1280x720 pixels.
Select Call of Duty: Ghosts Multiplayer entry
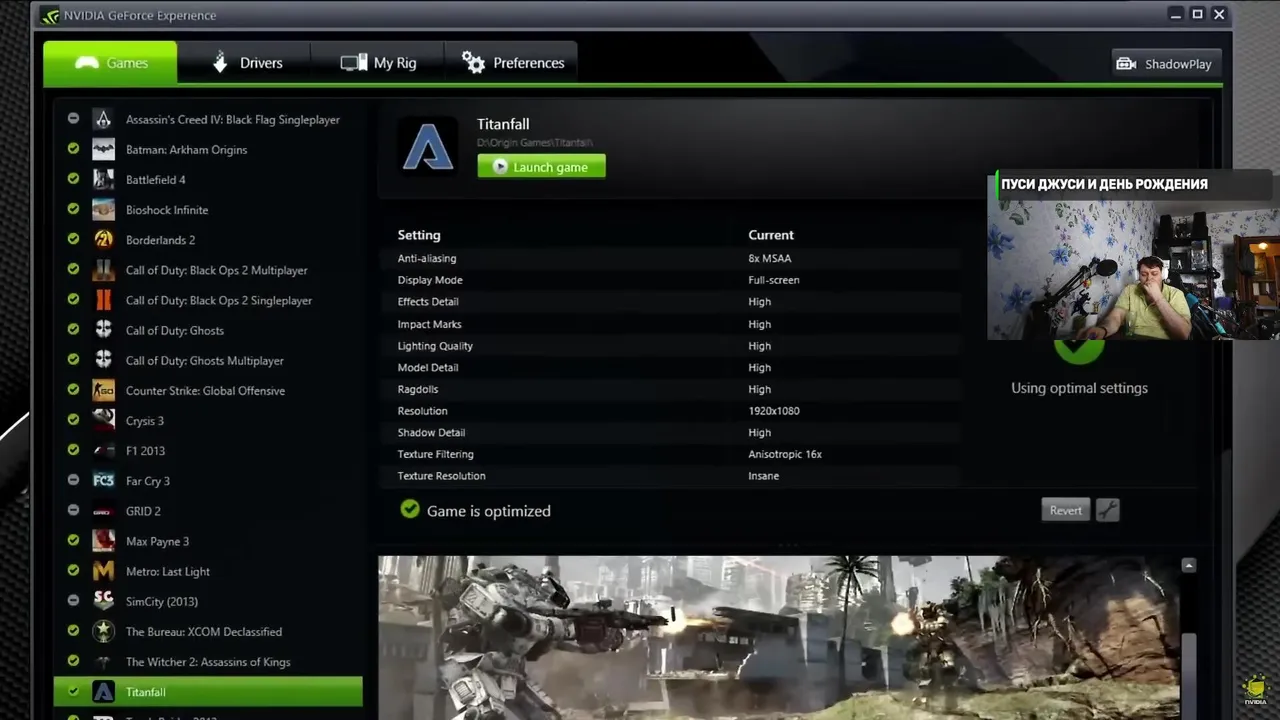pos(208,360)
